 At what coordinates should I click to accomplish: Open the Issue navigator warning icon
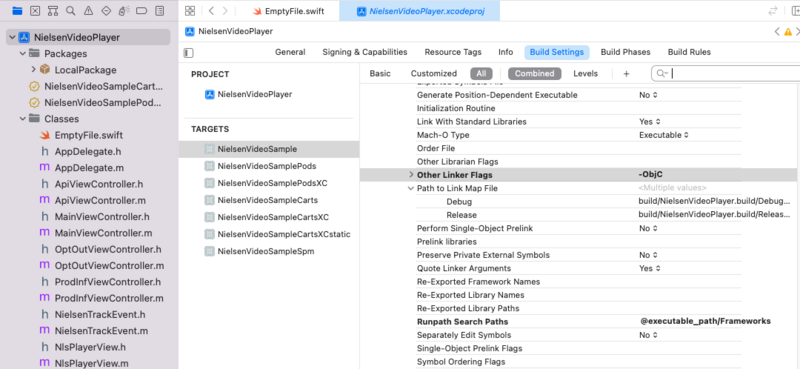click(x=88, y=10)
